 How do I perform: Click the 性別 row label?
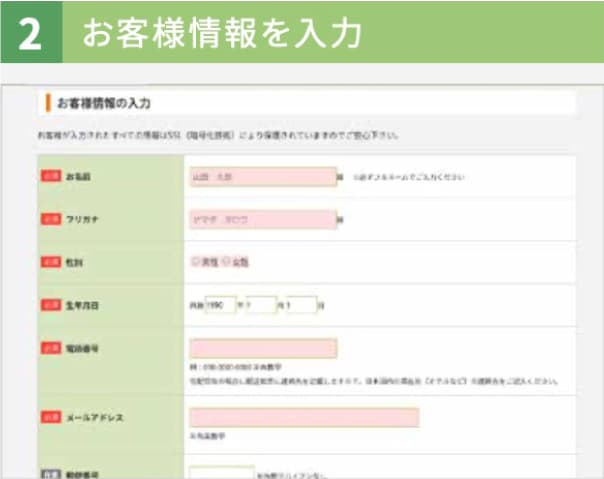point(74,262)
